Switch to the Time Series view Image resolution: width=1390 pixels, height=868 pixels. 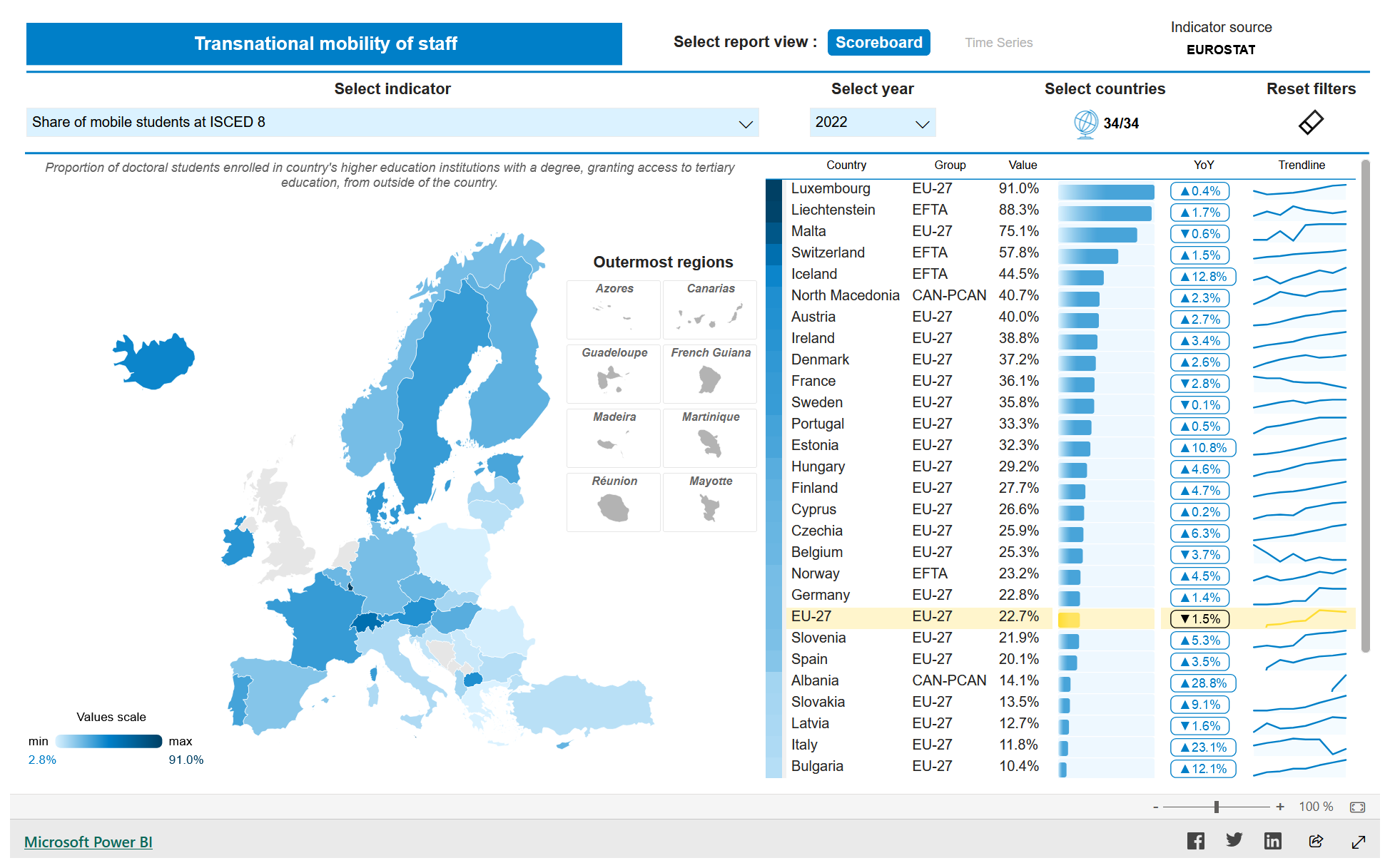click(998, 43)
